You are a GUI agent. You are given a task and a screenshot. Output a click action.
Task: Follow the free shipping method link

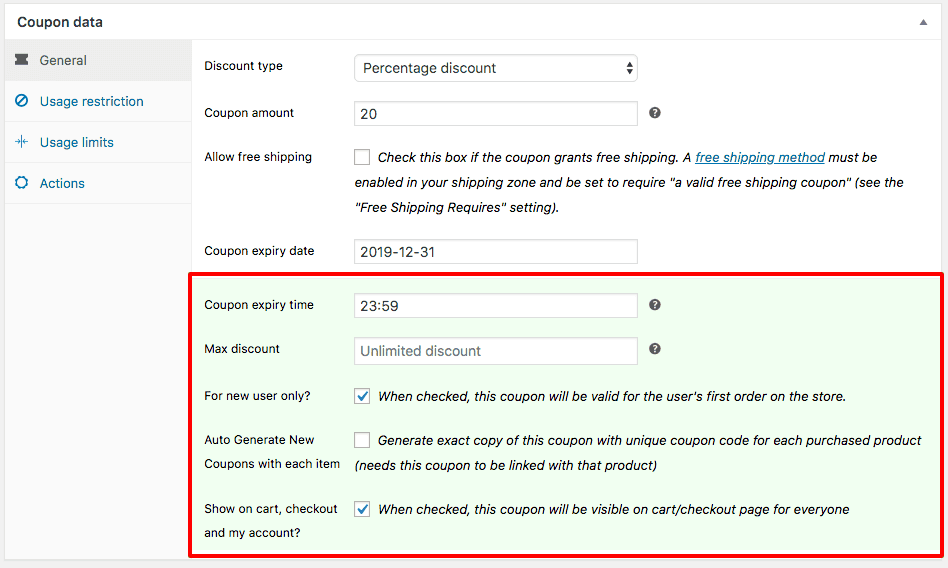(760, 157)
